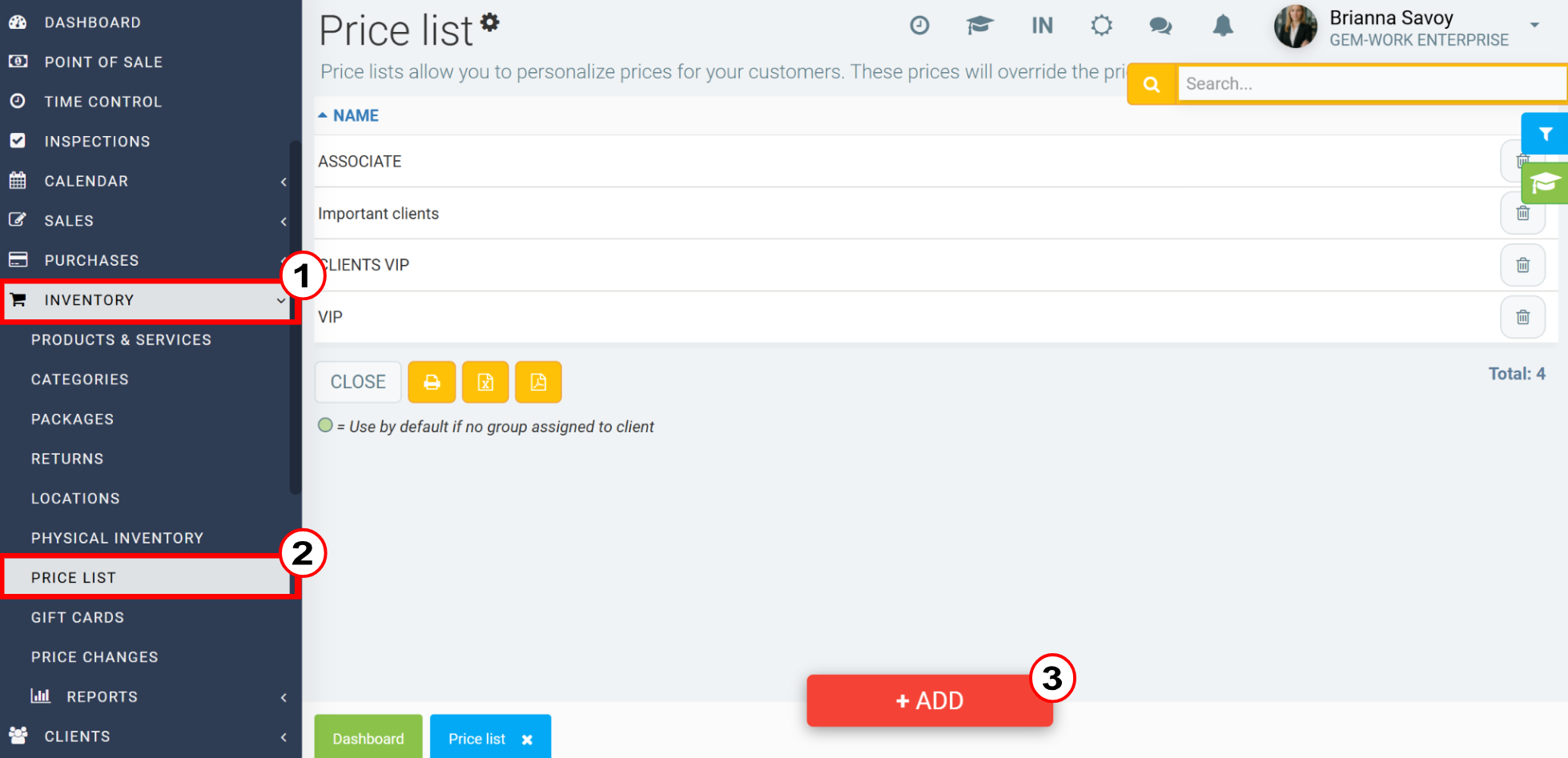Collapse the Inventory submenu chevron
Image resolution: width=1568 pixels, height=758 pixels.
280,301
